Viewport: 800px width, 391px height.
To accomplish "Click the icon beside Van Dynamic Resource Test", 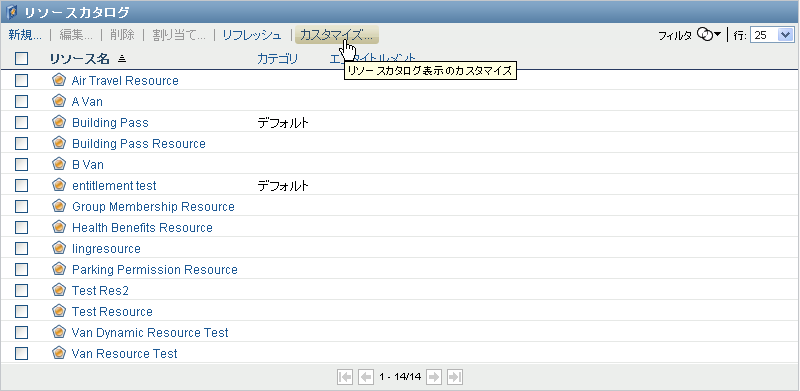I will tap(59, 331).
